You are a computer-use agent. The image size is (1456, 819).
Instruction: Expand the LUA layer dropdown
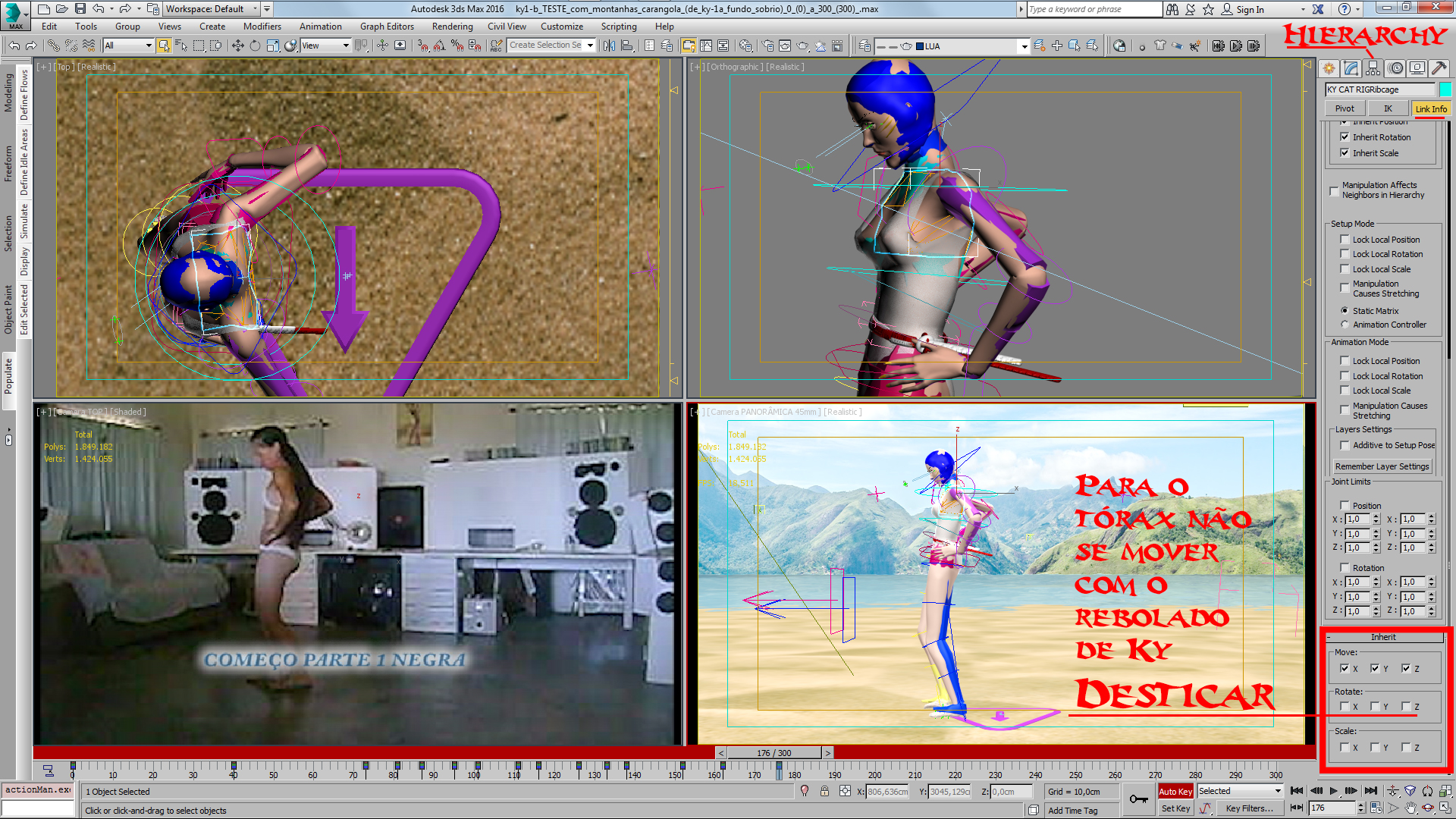pos(1024,46)
